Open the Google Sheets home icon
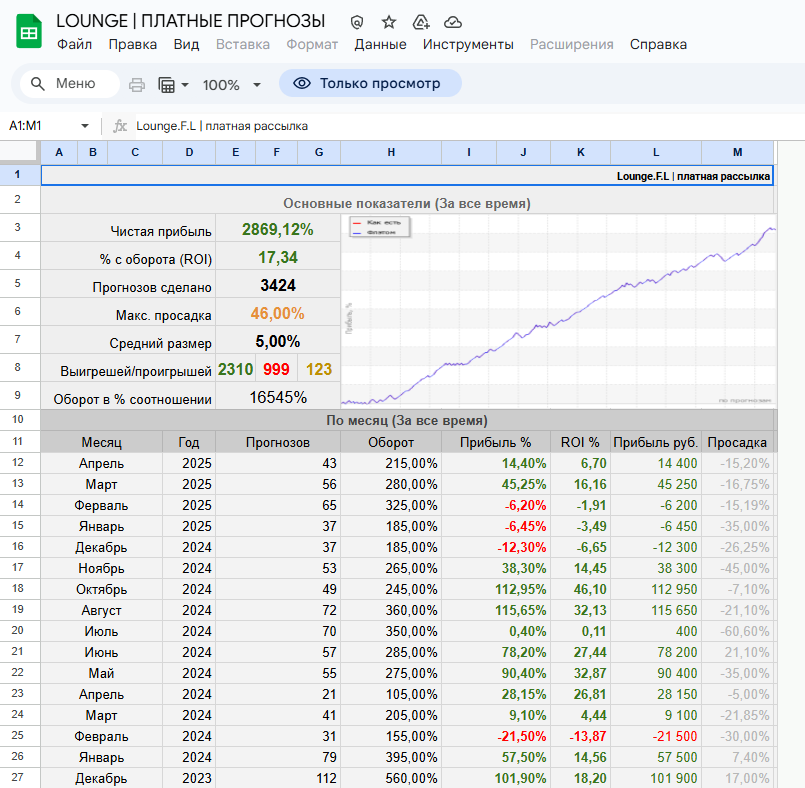This screenshot has height=788, width=805. [x=29, y=32]
